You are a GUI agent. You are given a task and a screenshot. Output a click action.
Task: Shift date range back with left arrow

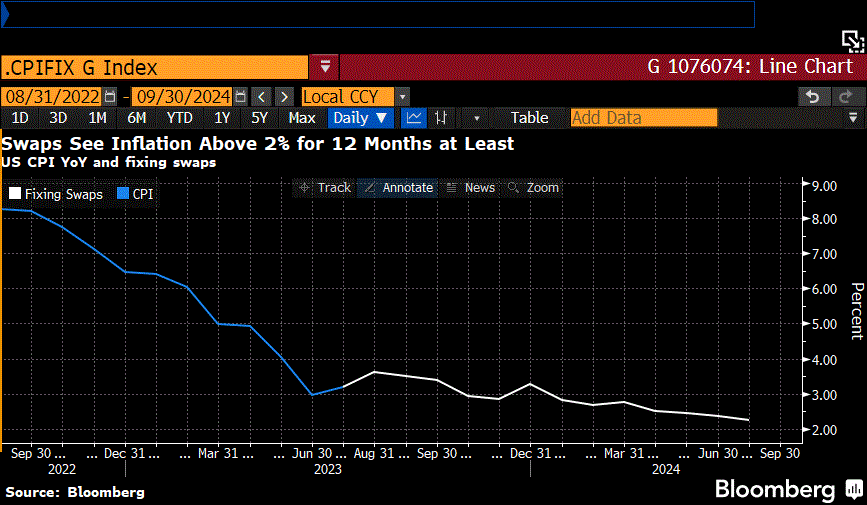tap(262, 97)
